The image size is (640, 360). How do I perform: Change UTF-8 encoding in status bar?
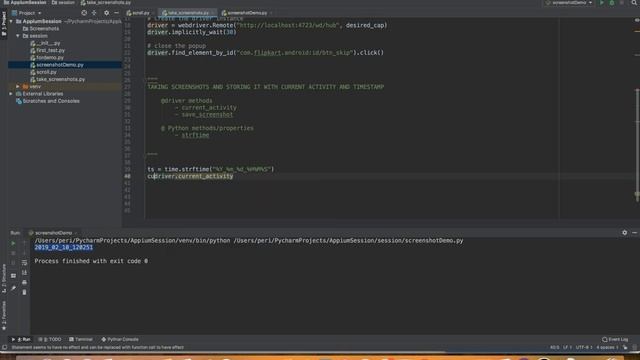click(x=584, y=348)
